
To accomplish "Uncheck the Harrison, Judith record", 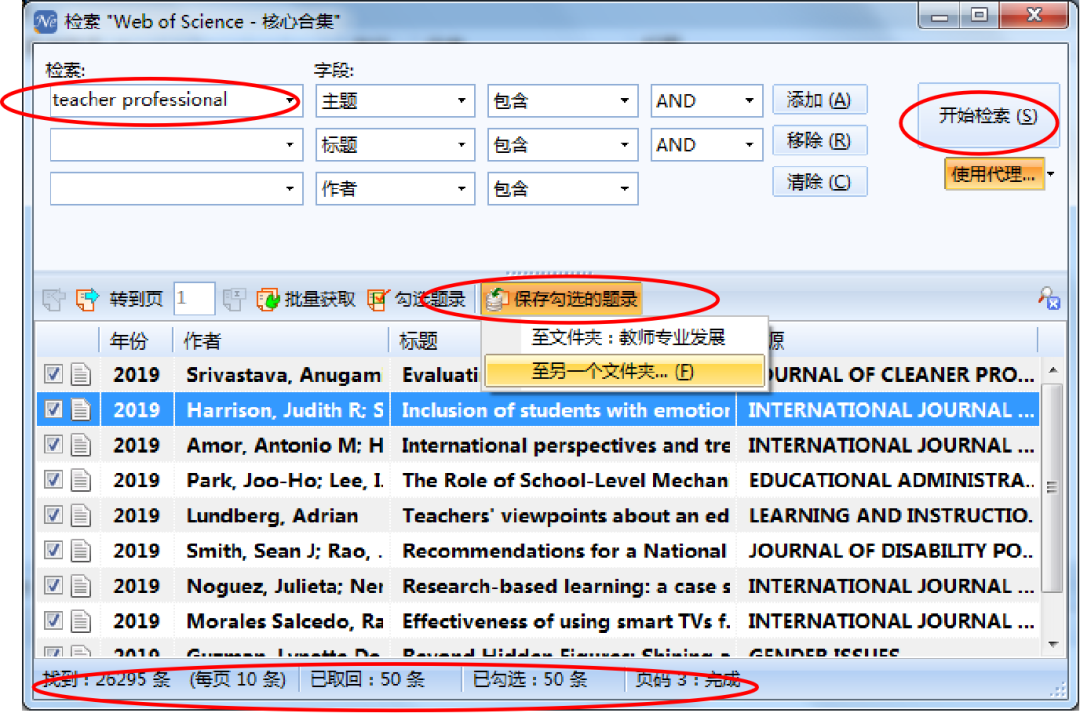I will pyautogui.click(x=53, y=409).
